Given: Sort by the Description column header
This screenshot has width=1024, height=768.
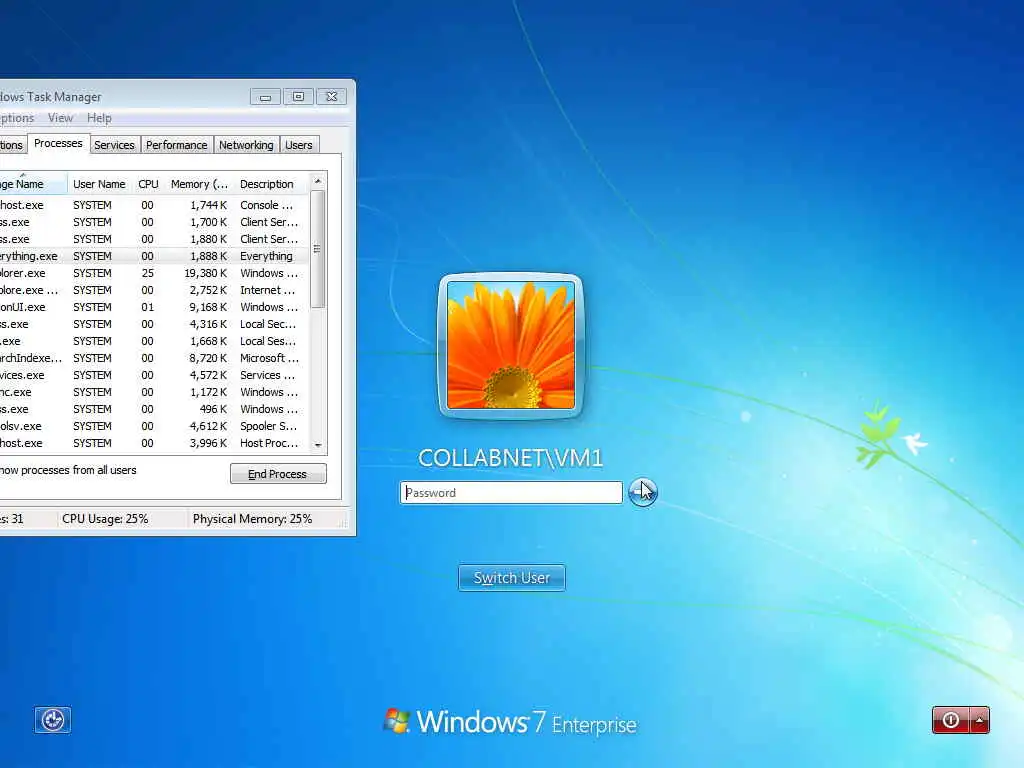Looking at the screenshot, I should (266, 184).
